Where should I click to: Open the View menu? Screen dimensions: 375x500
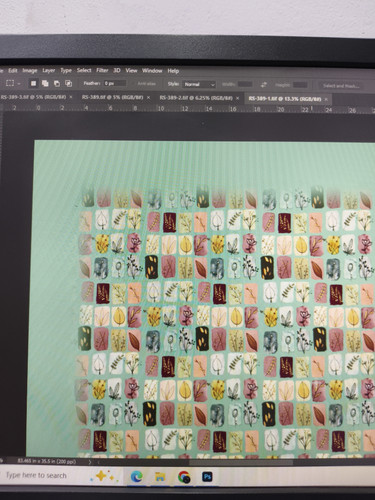point(131,71)
